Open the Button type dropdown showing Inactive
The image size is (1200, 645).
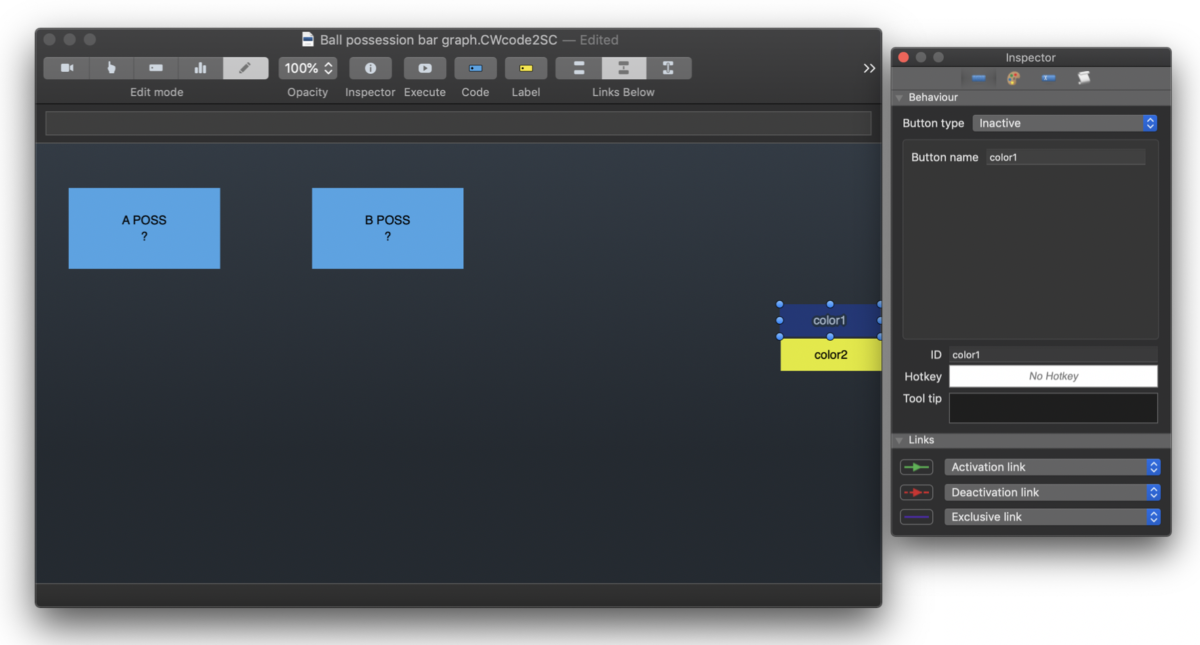point(1065,123)
